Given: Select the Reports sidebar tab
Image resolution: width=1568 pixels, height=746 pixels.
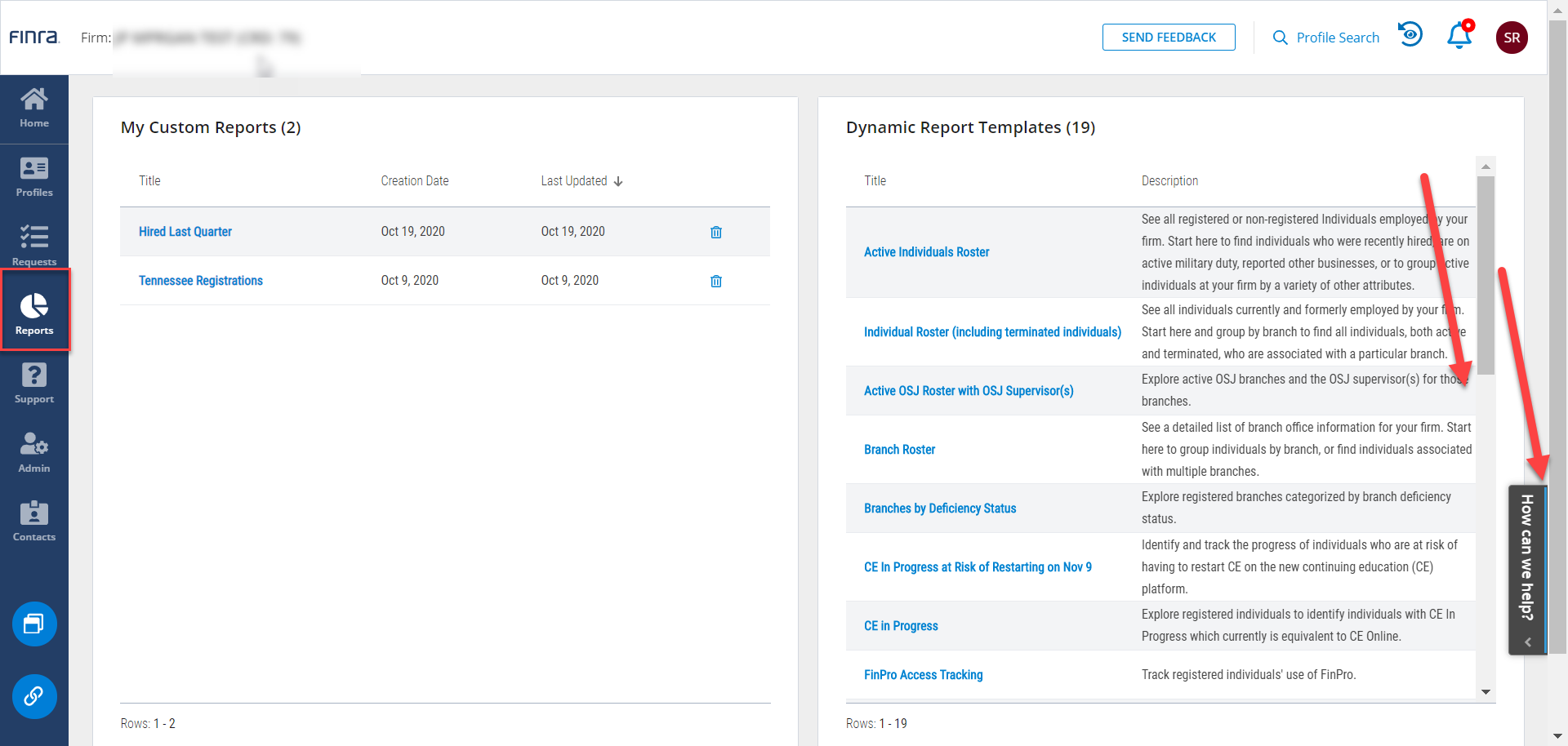Looking at the screenshot, I should coord(34,313).
